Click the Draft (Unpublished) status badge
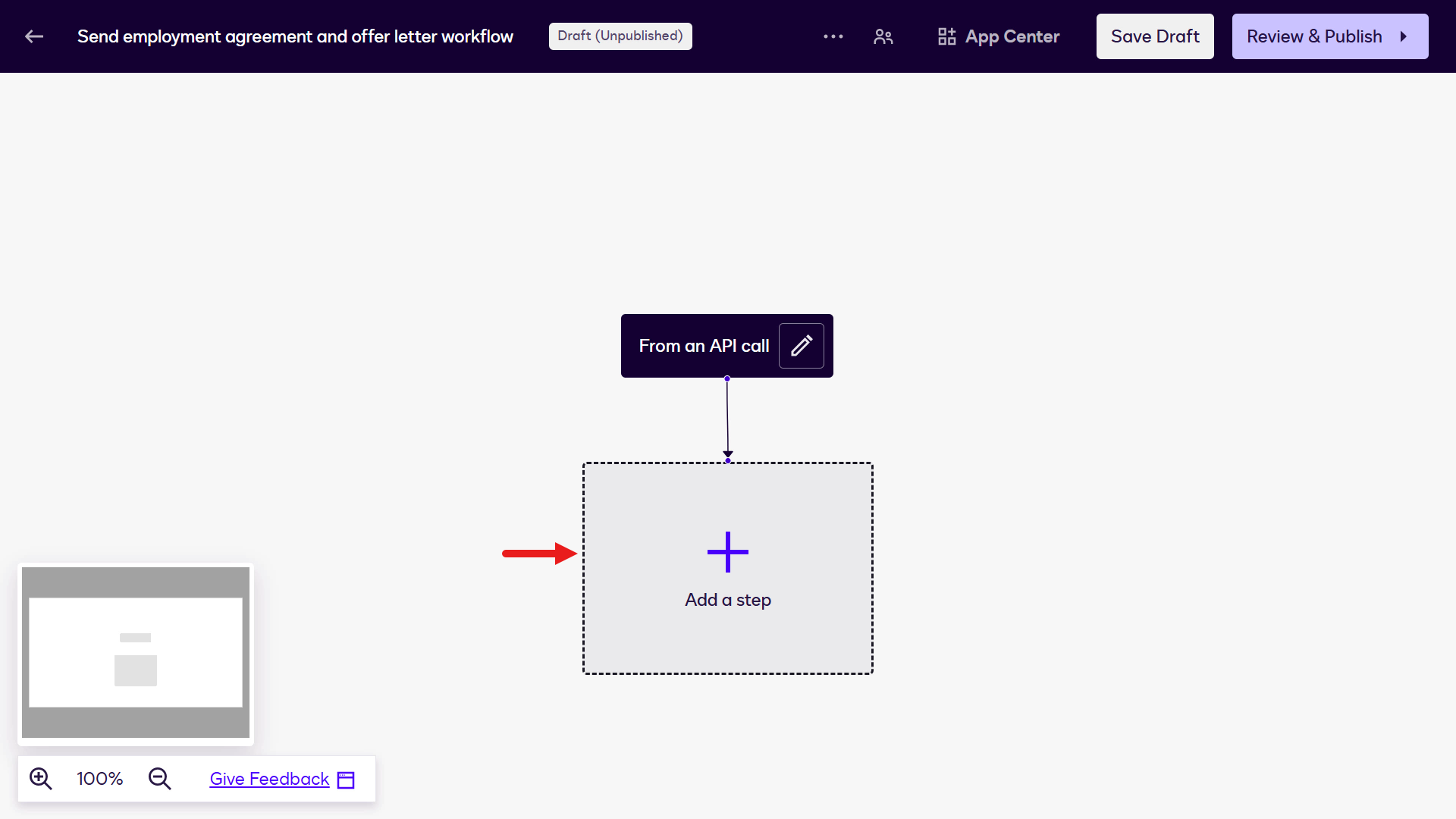 click(620, 36)
